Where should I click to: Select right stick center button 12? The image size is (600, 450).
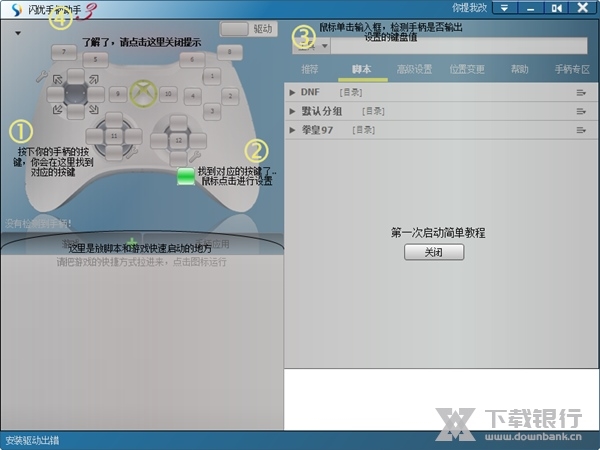click(x=178, y=140)
